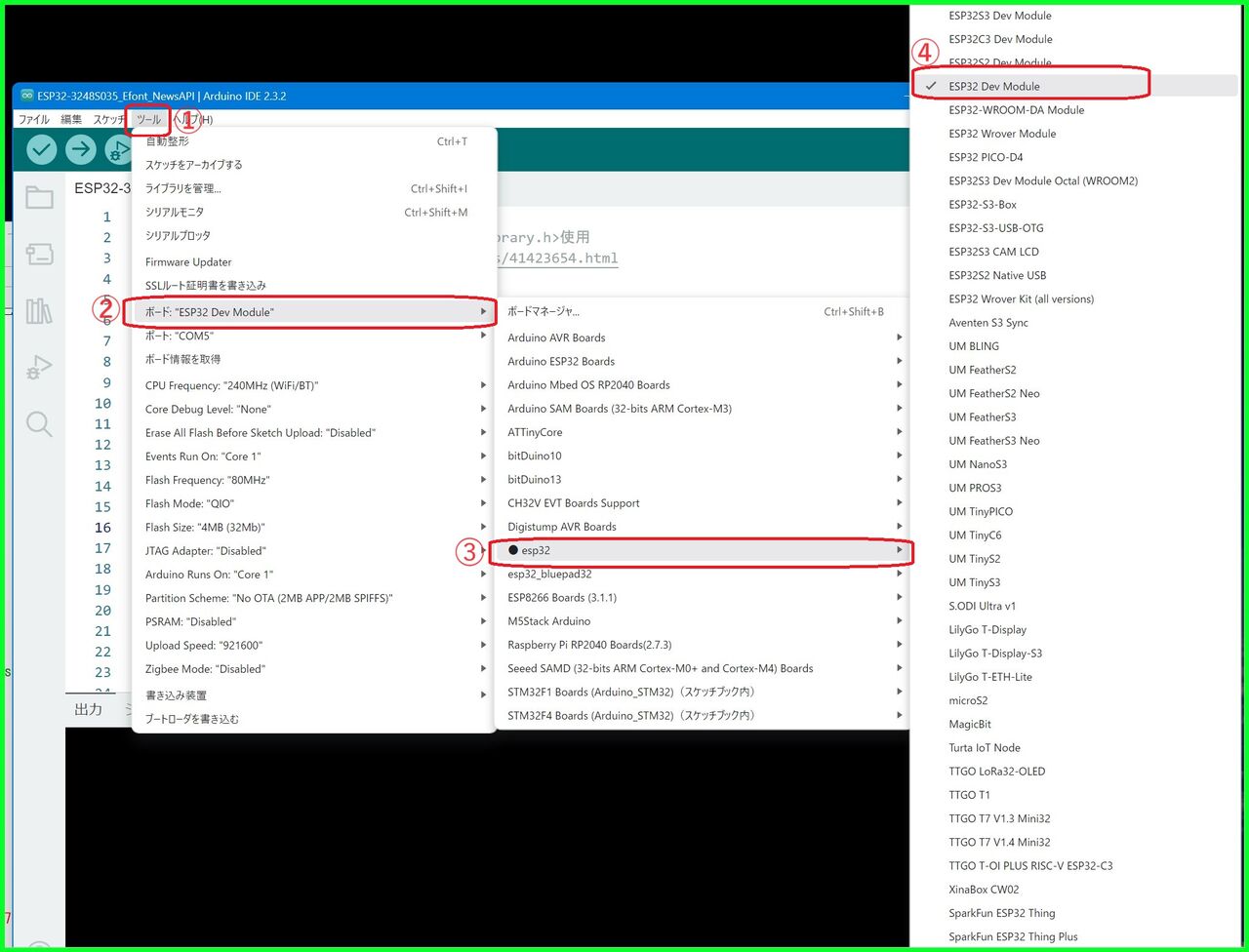Expand the Flash Frequency "80MHz" submenu
This screenshot has height=952, width=1249.
(x=314, y=480)
